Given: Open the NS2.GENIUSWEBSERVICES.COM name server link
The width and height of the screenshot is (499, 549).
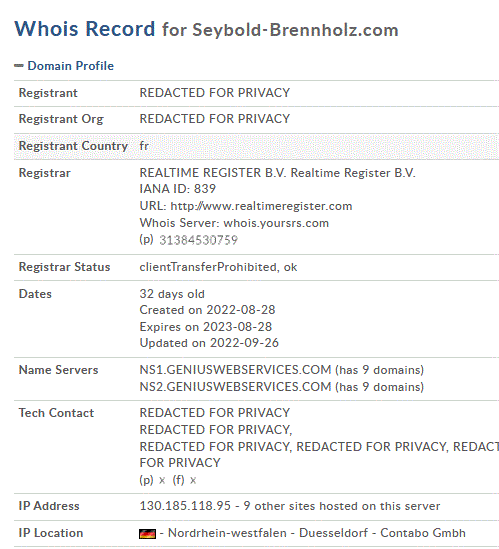Looking at the screenshot, I should pyautogui.click(x=235, y=387).
